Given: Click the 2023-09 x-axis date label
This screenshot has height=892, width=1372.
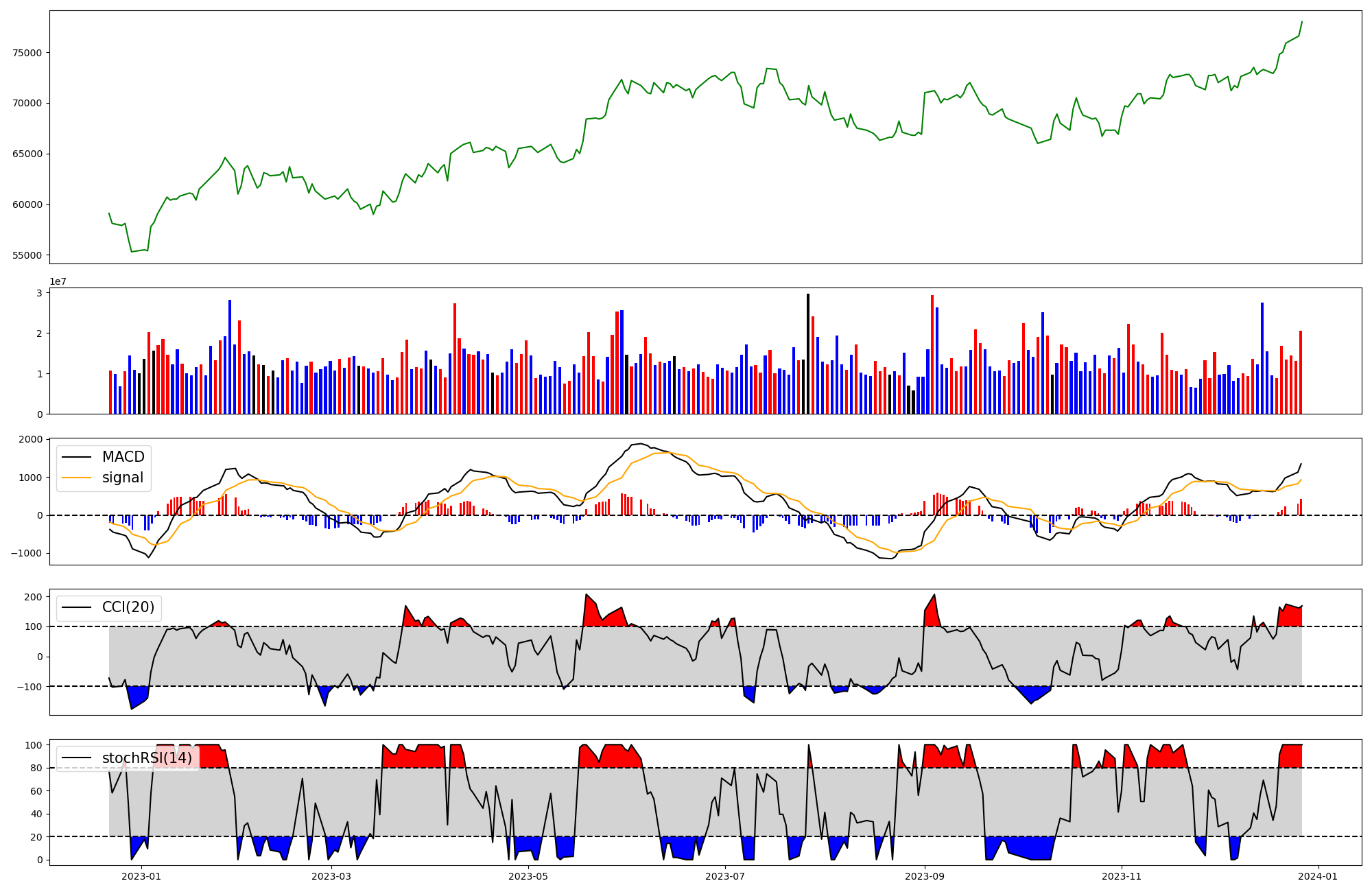Looking at the screenshot, I should point(925,876).
